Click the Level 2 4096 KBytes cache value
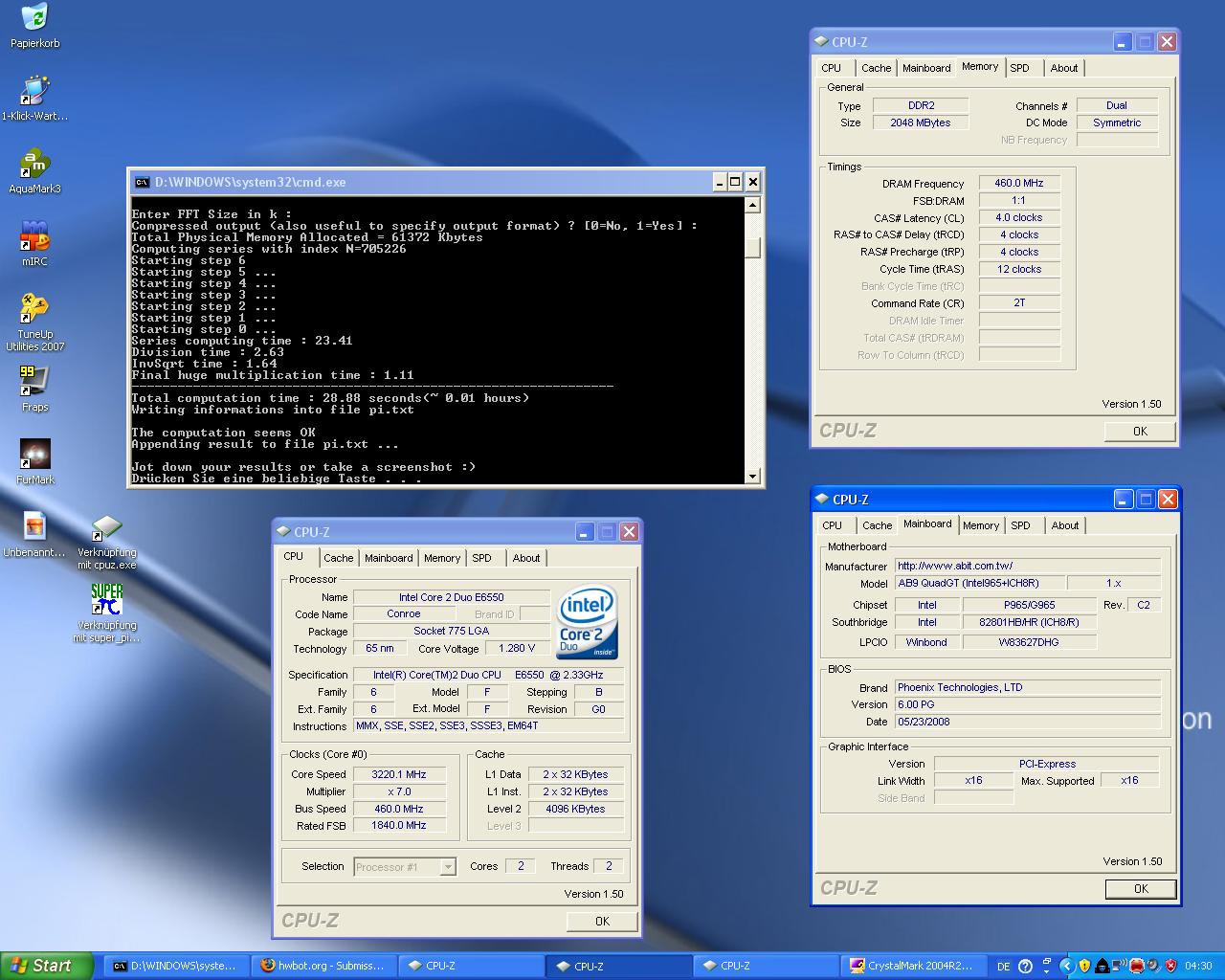 pyautogui.click(x=575, y=809)
